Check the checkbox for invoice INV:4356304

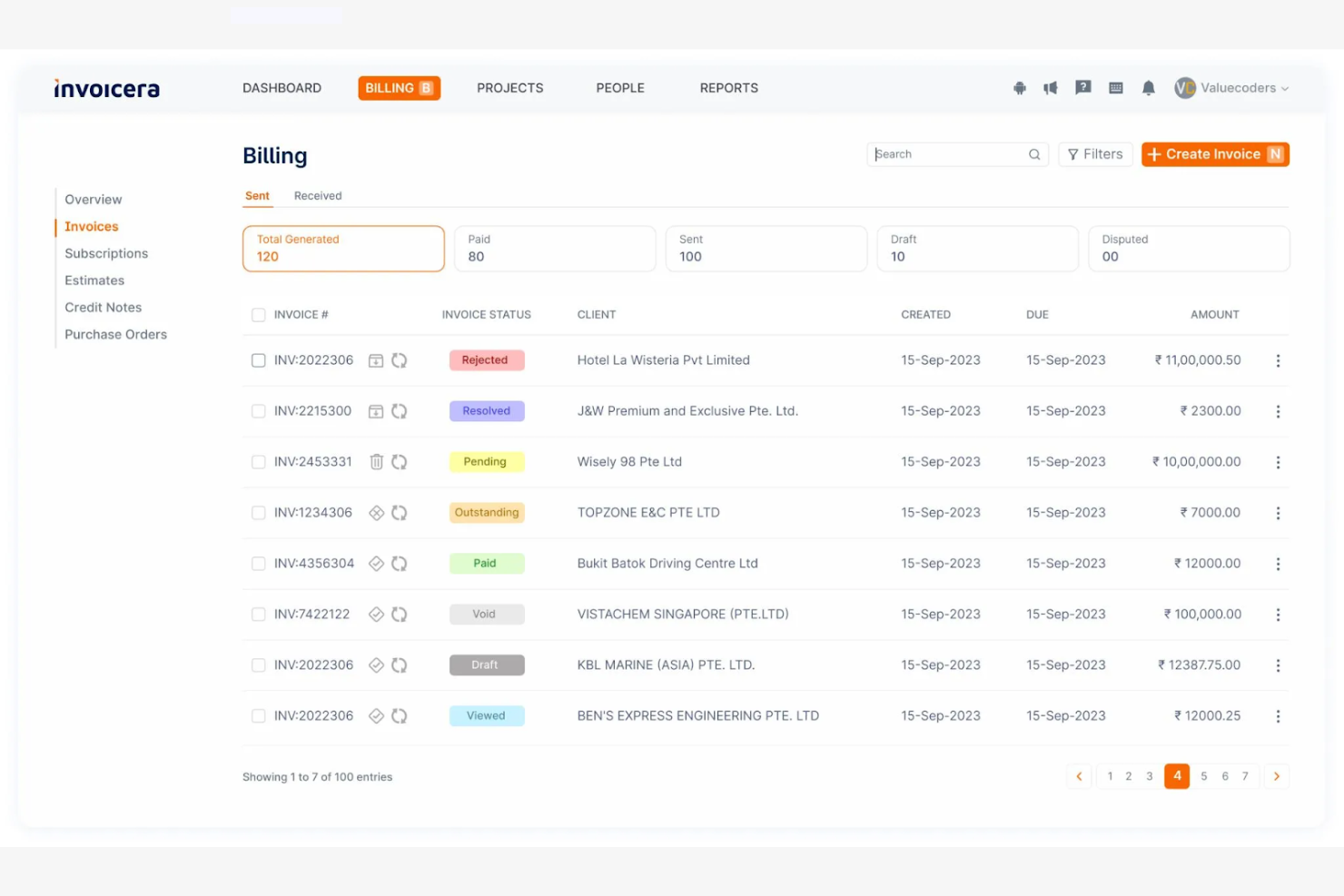pyautogui.click(x=259, y=563)
